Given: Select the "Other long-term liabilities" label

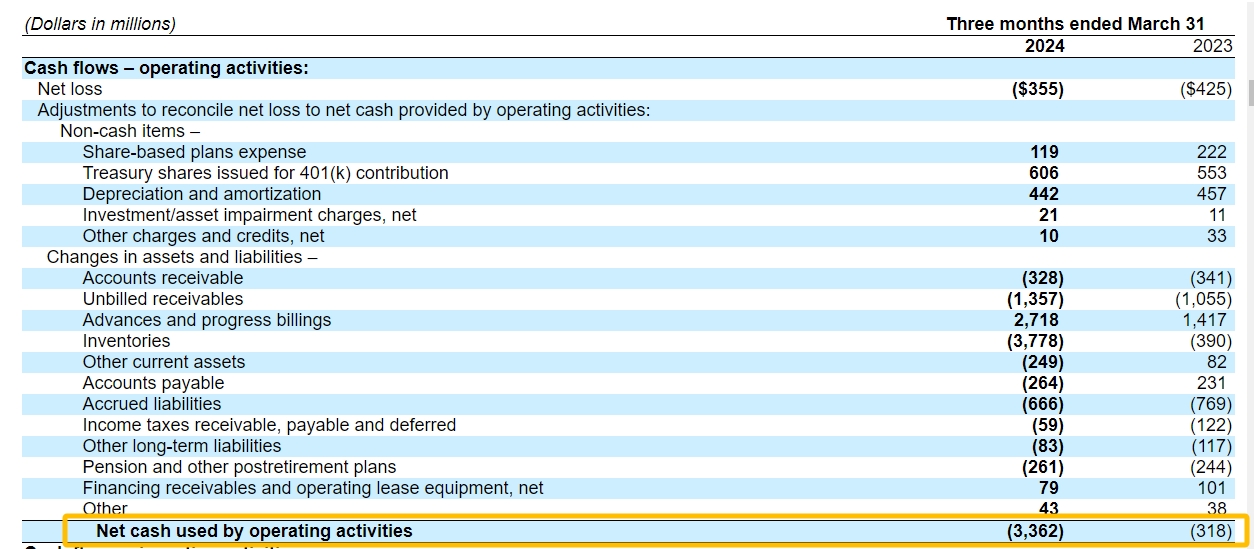Looking at the screenshot, I should (182, 446).
